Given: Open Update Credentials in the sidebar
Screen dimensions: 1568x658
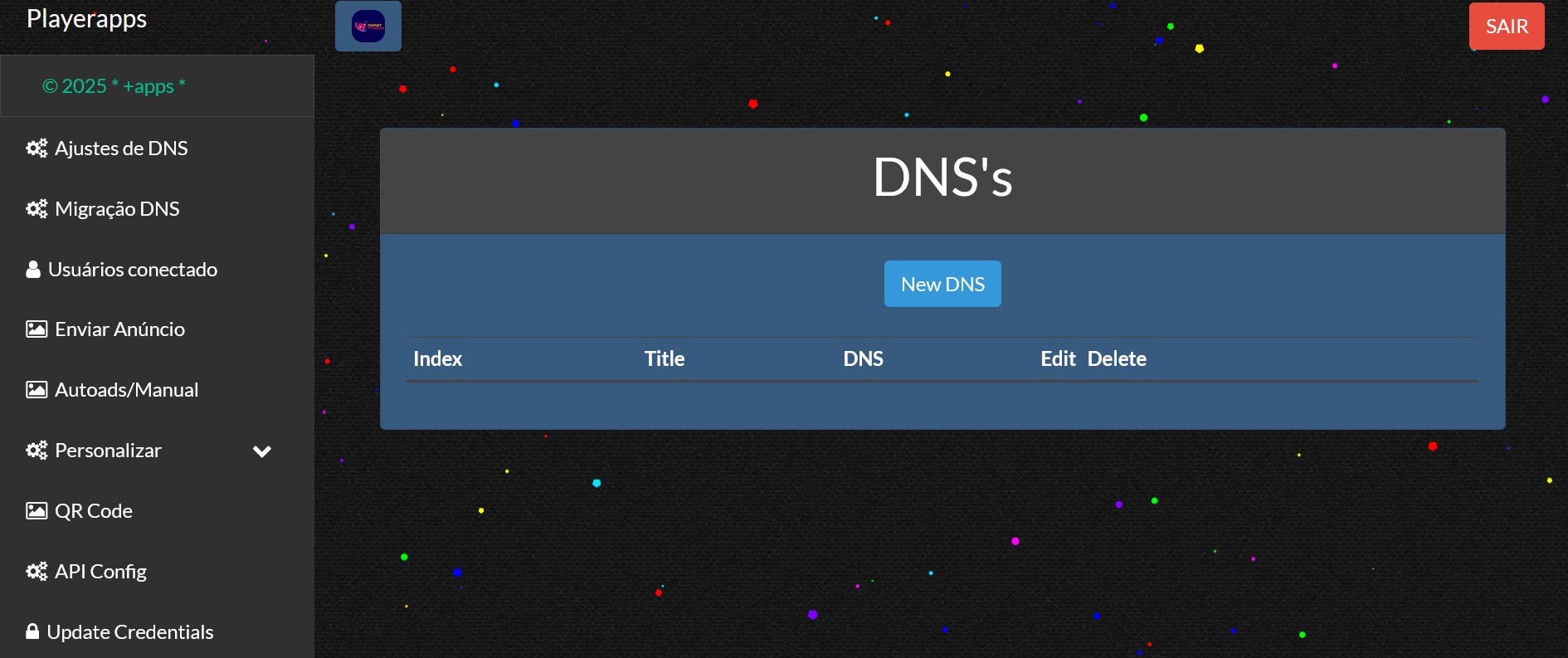Looking at the screenshot, I should click(x=130, y=632).
